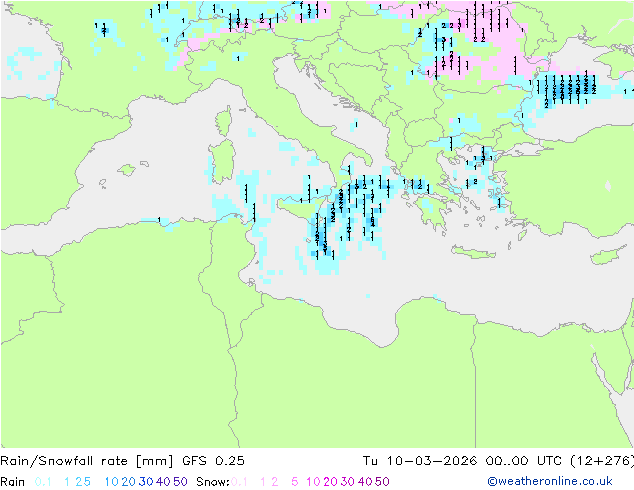Pick the Rain 50 legend color value

coord(180,482)
